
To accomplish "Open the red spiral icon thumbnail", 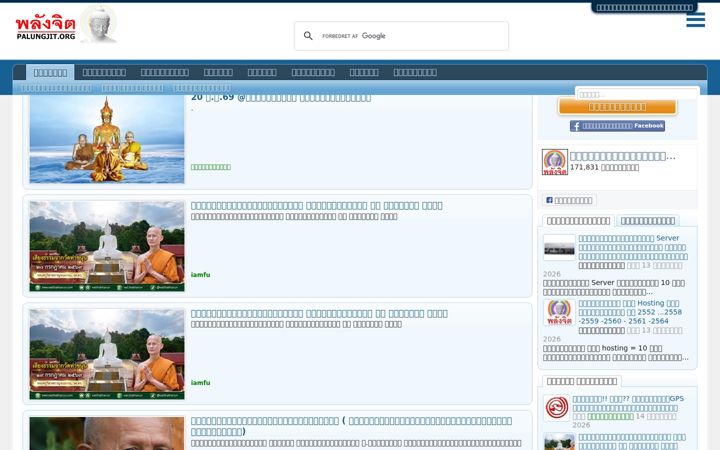I will point(556,408).
